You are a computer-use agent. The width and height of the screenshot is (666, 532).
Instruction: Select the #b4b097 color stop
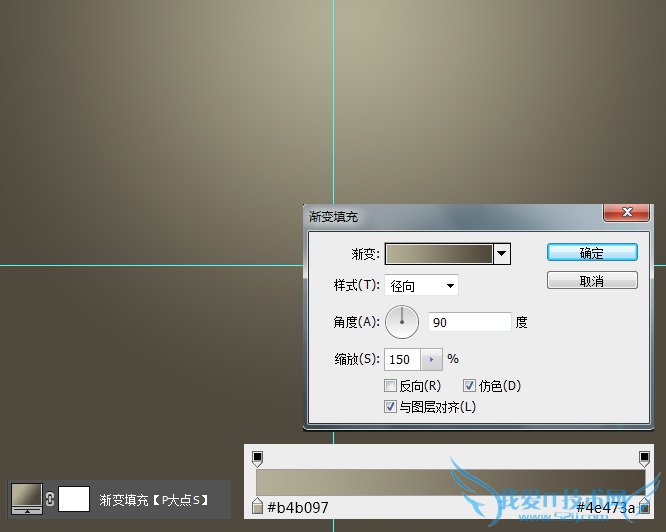click(257, 506)
